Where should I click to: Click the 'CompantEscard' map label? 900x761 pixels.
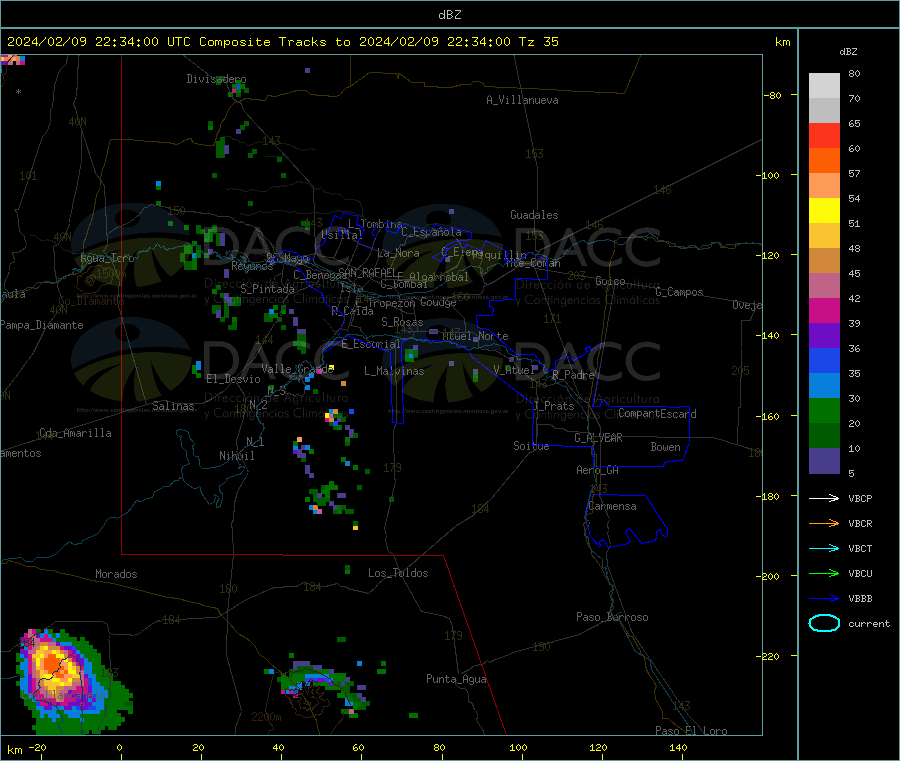(657, 414)
